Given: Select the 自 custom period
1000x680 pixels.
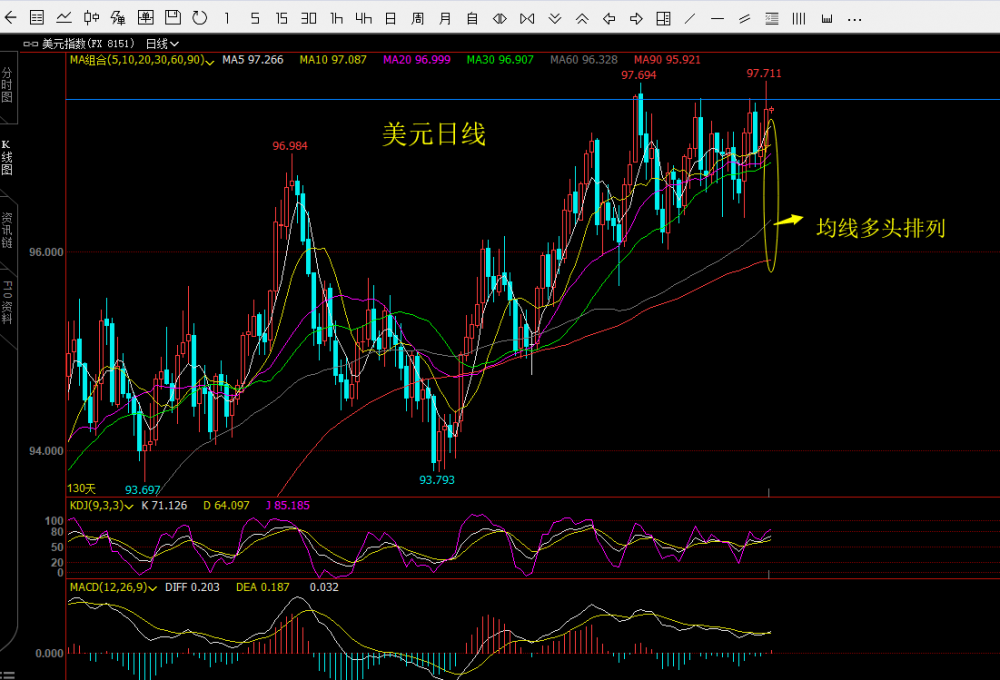Looking at the screenshot, I should [x=472, y=18].
